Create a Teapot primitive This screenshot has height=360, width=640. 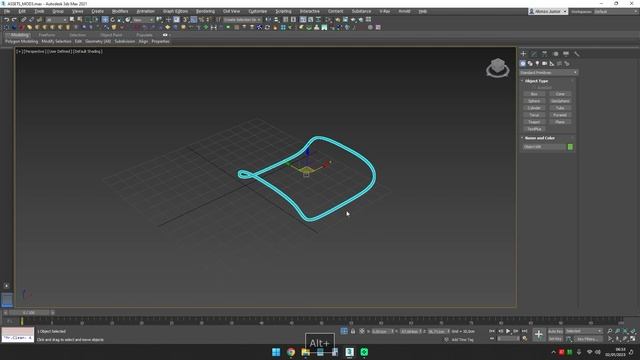[534, 122]
